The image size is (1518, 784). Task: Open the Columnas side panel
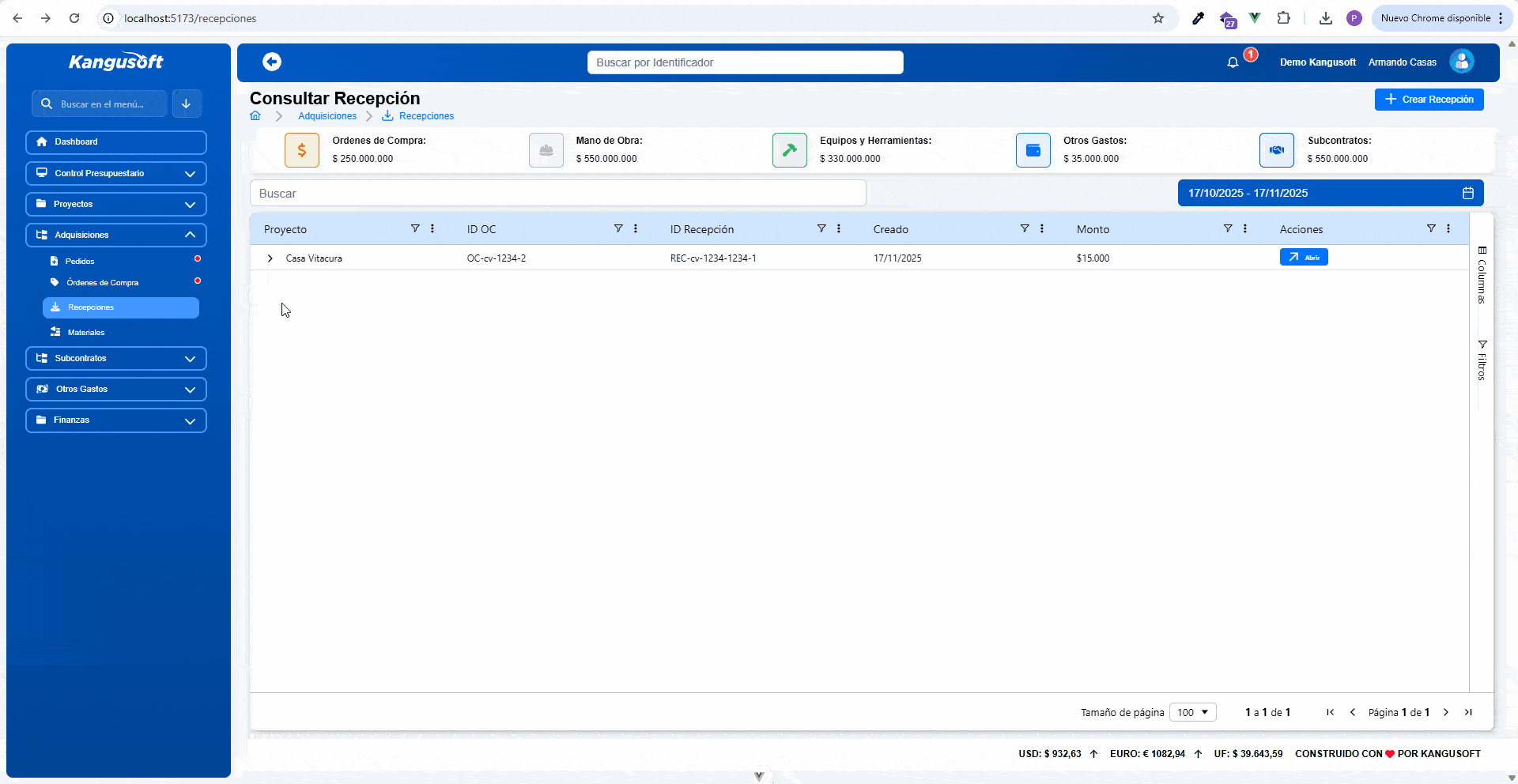pos(1482,275)
